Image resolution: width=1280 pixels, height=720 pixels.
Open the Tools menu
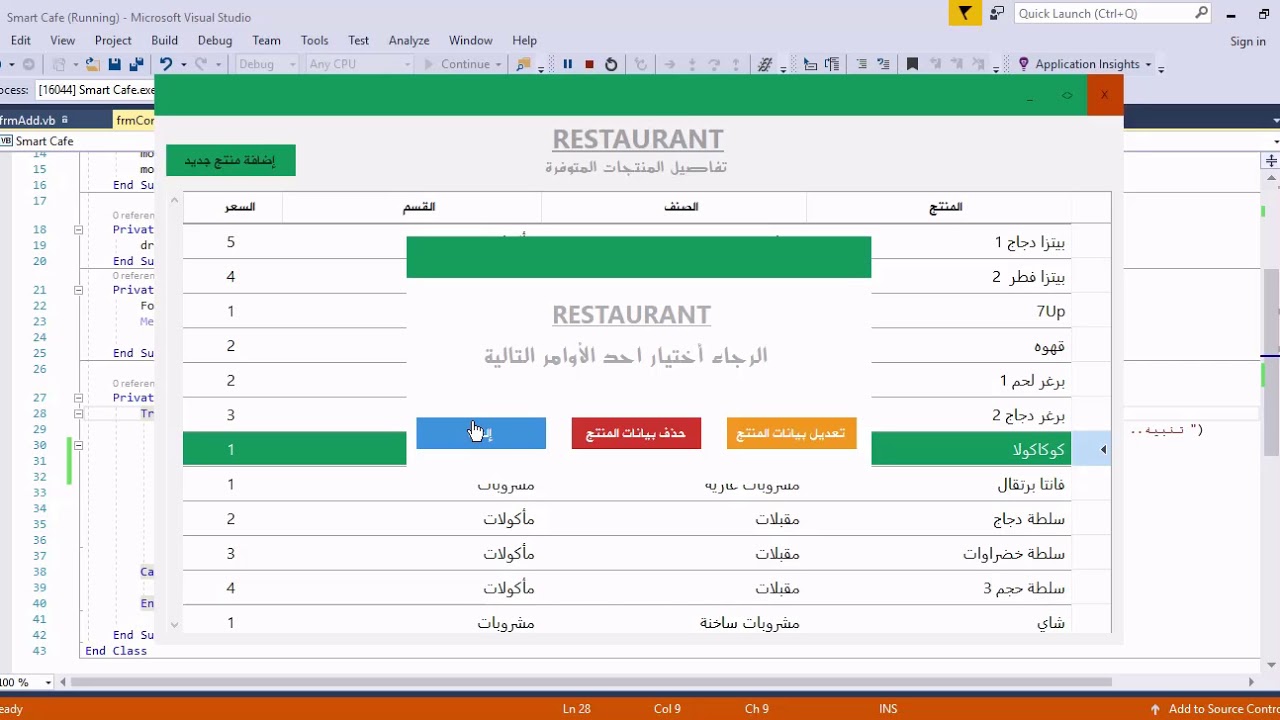click(x=314, y=40)
